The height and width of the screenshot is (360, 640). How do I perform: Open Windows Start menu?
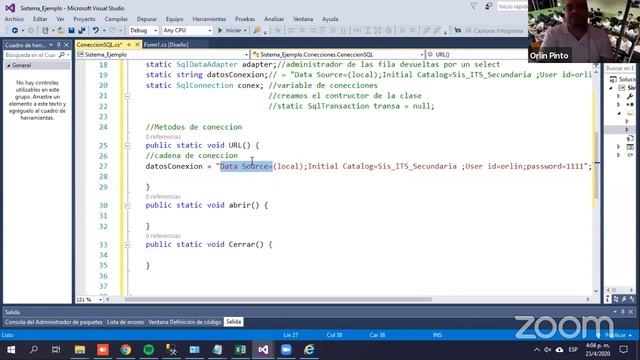11,350
